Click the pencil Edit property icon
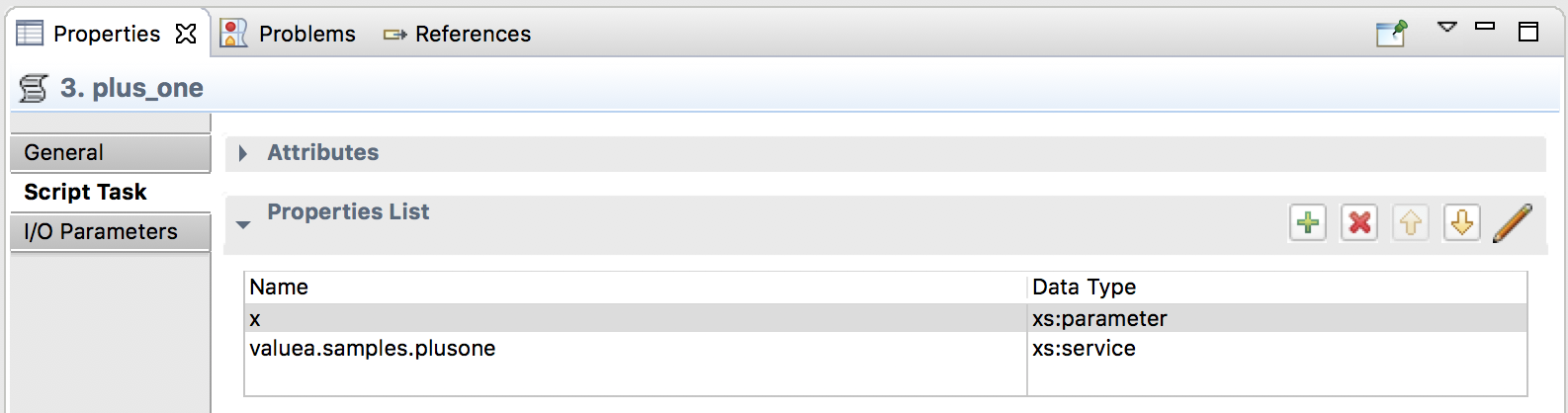This screenshot has width=1568, height=413. [x=1513, y=223]
